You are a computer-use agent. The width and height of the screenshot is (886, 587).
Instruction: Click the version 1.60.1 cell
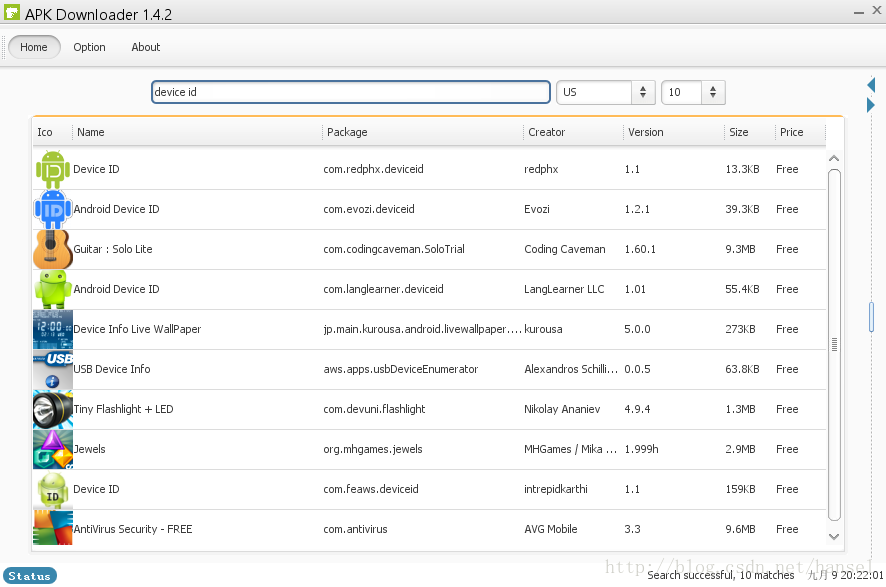point(640,249)
